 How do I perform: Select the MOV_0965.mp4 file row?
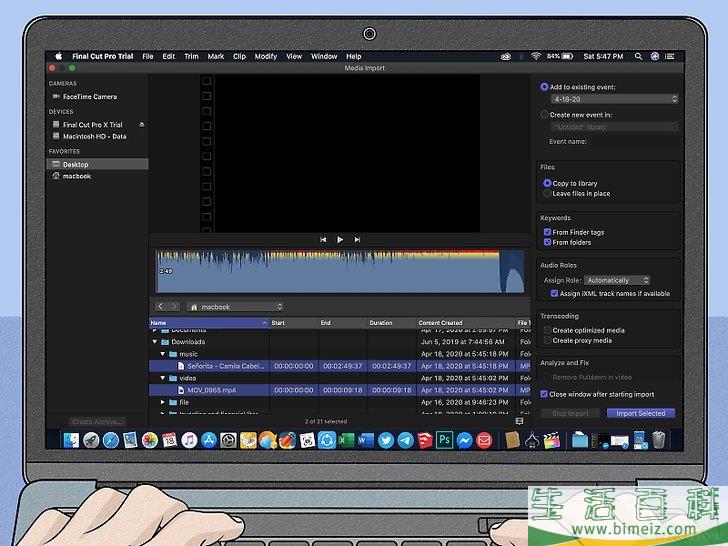coord(339,390)
